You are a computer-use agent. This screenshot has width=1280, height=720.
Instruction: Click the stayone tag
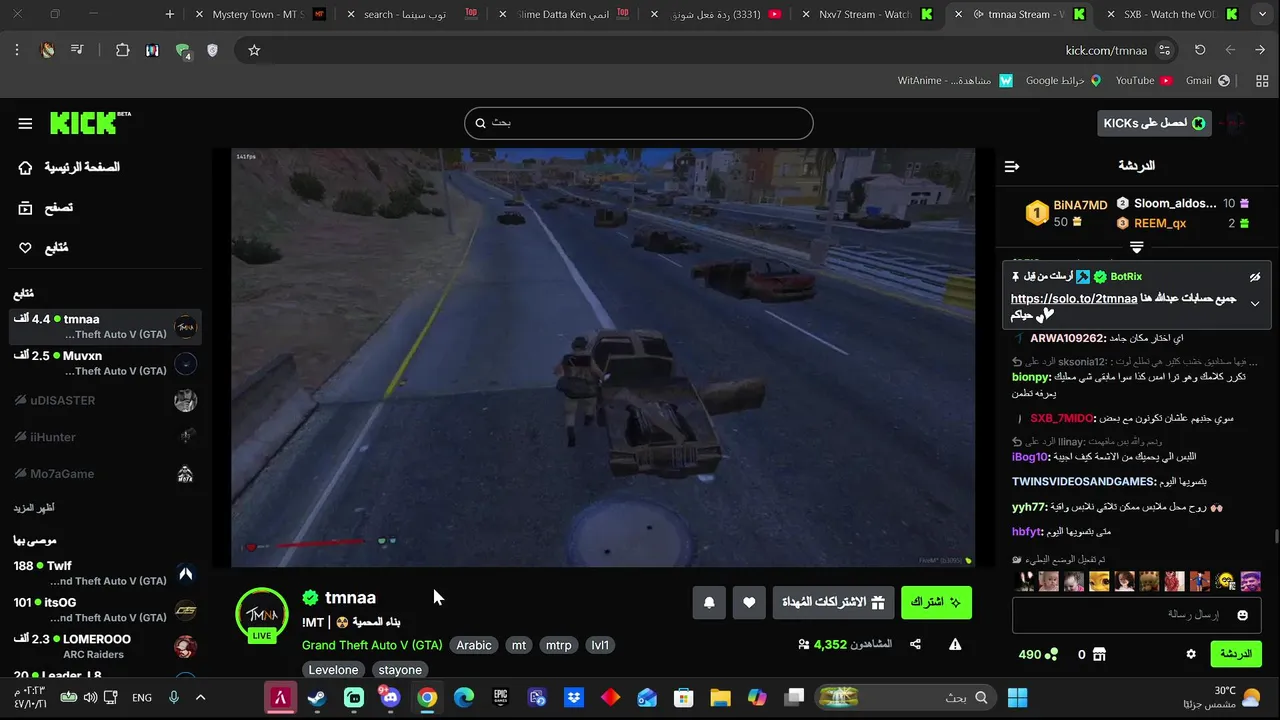(400, 670)
